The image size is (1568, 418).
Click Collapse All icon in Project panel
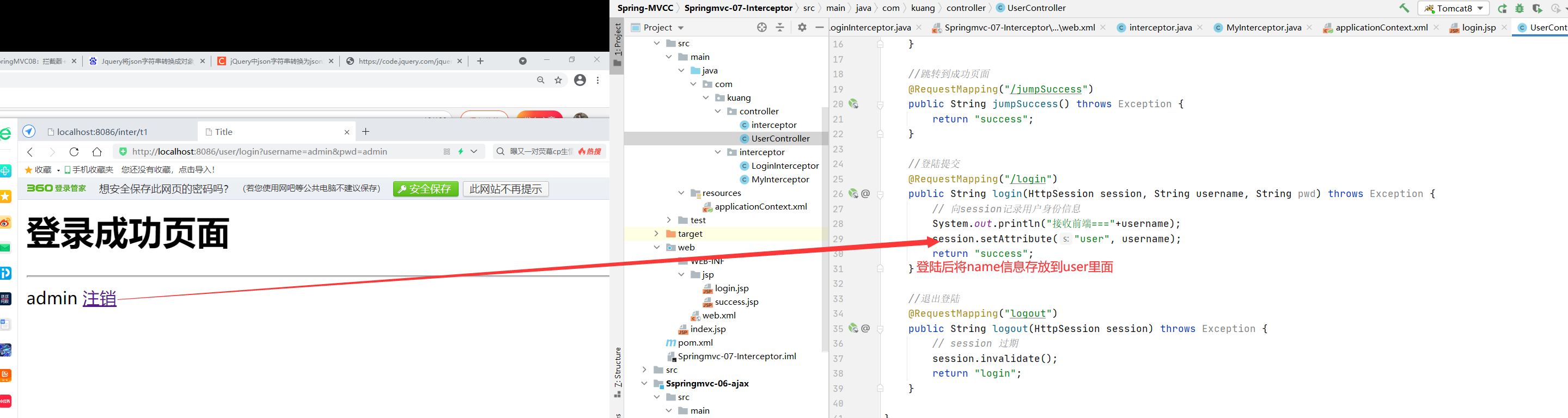click(x=780, y=27)
